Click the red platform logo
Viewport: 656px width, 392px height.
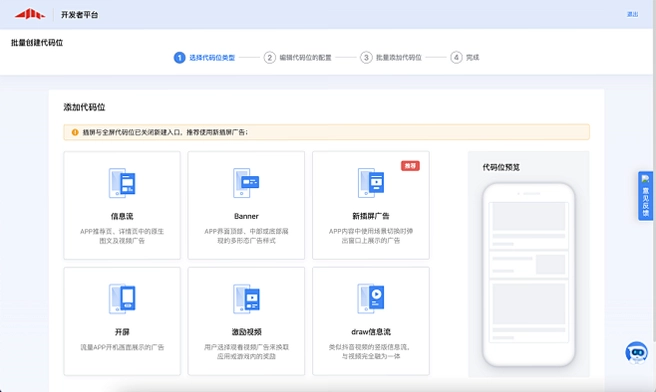[x=30, y=14]
